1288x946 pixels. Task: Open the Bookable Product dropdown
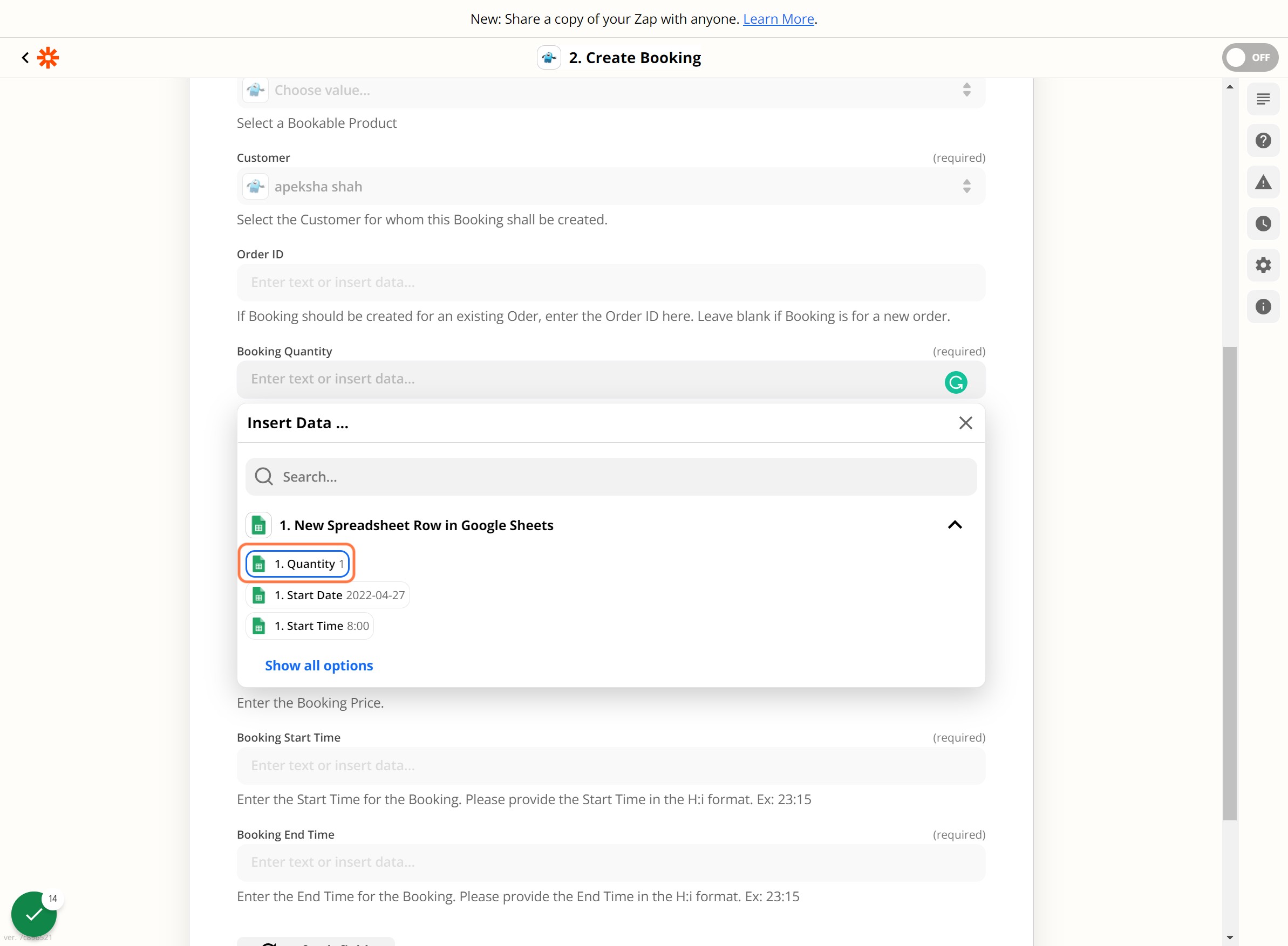(611, 92)
